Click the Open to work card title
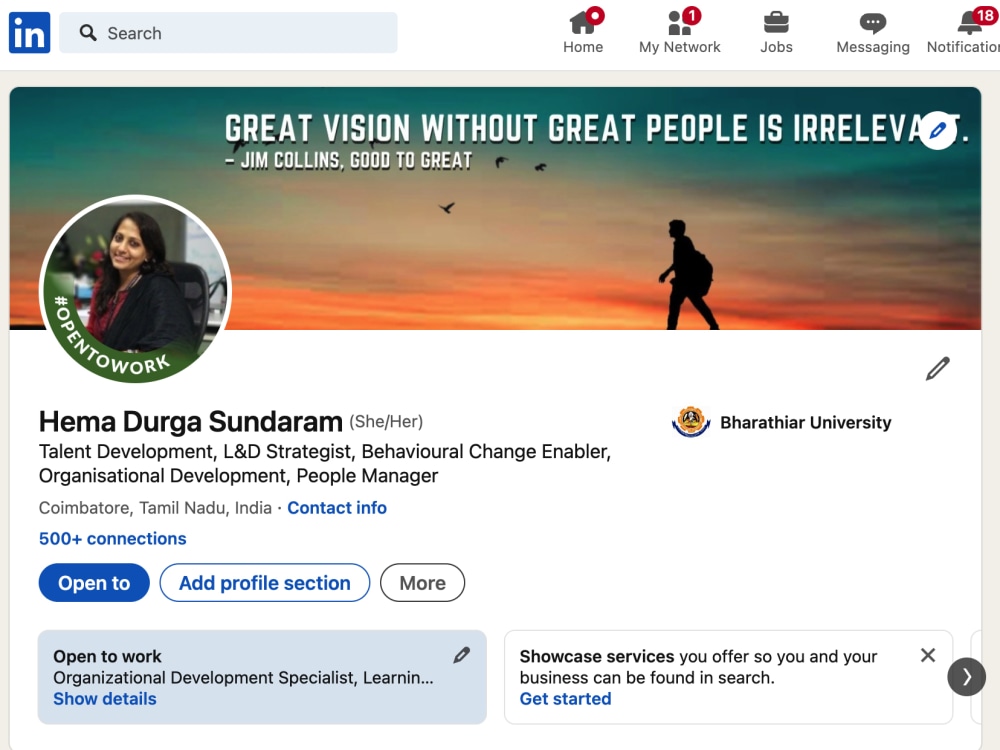Image resolution: width=1000 pixels, height=750 pixels. [107, 656]
